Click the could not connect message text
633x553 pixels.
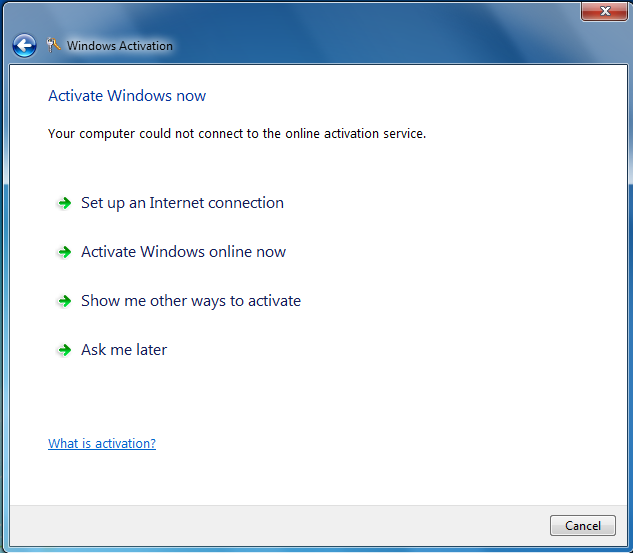tap(237, 133)
